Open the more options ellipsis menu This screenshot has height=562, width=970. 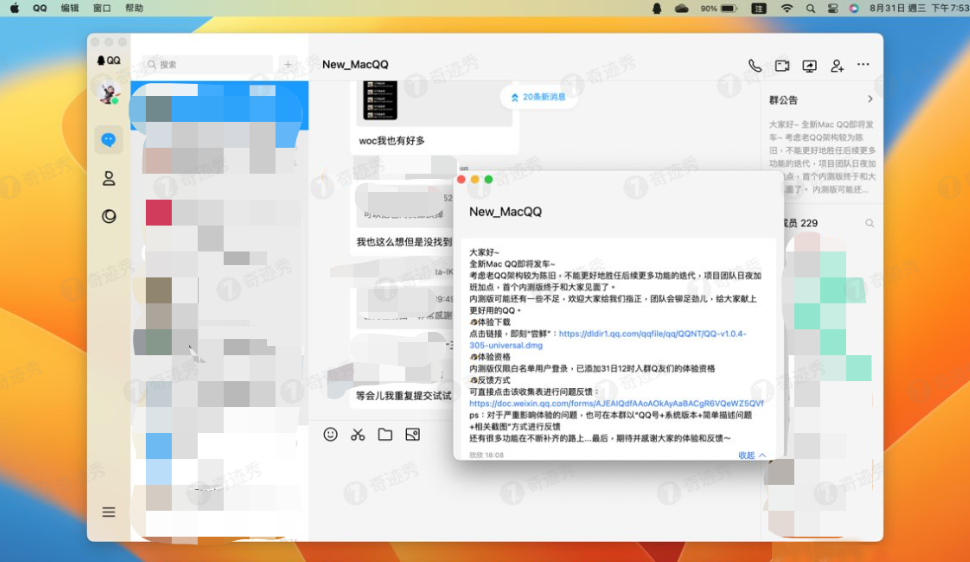(863, 64)
